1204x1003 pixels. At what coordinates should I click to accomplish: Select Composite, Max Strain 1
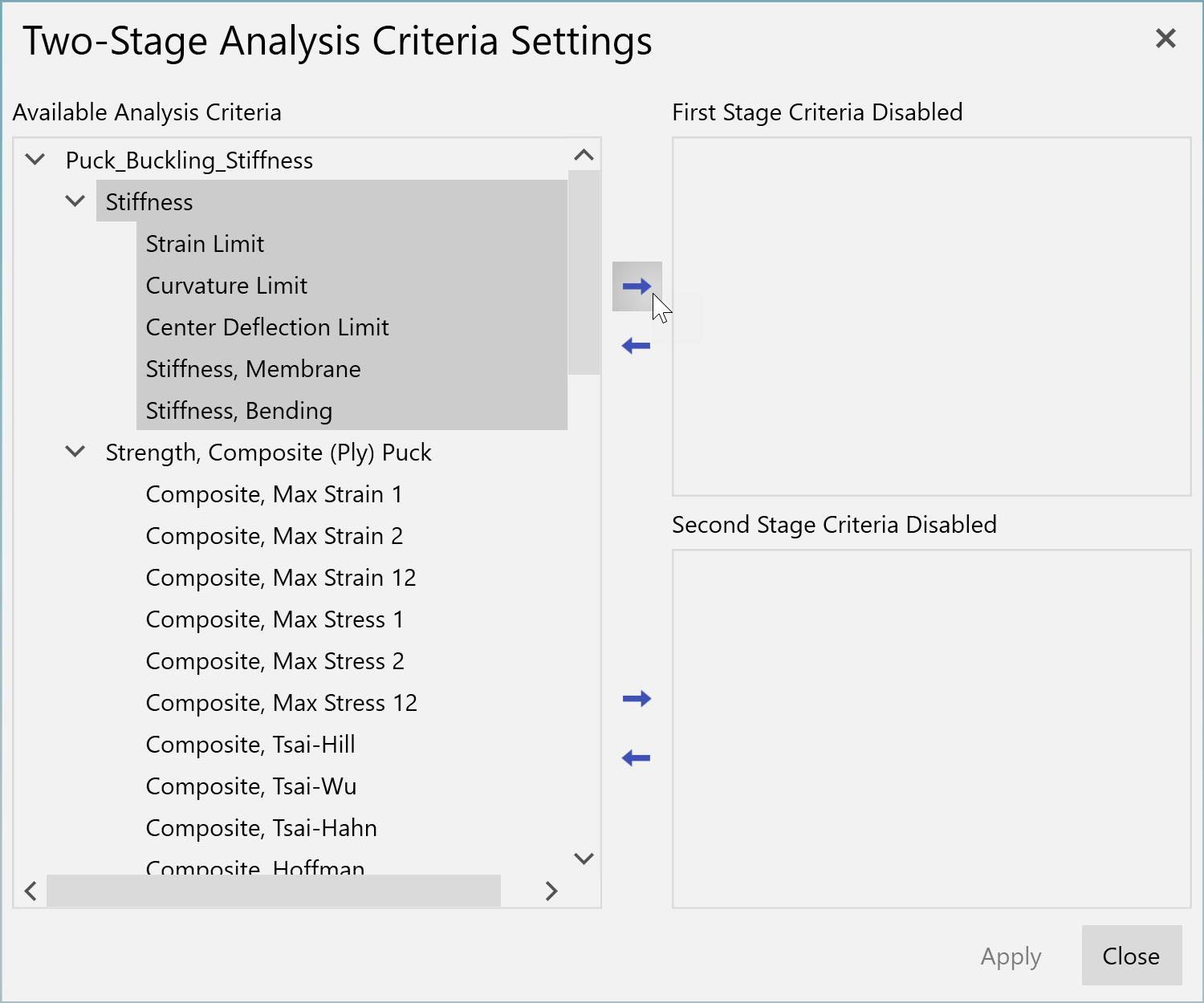click(x=275, y=494)
